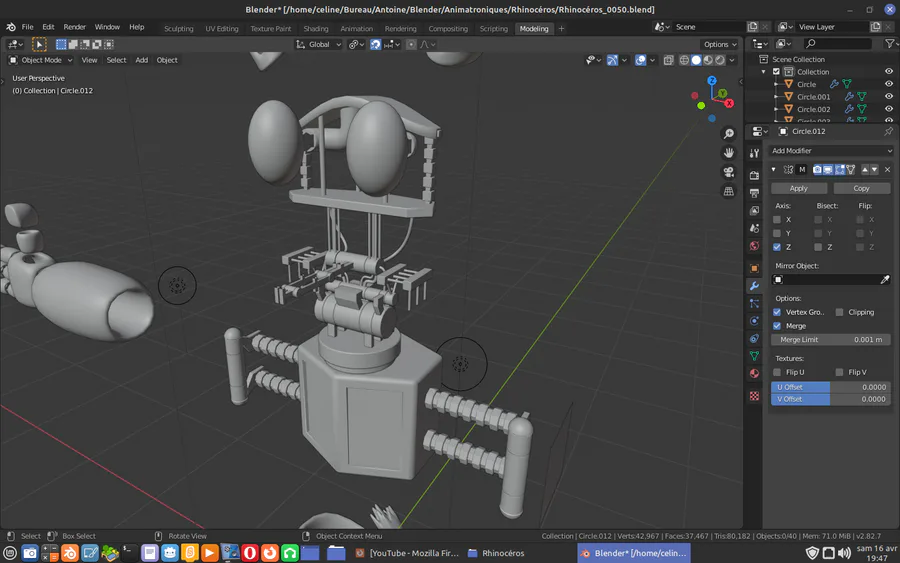
Task: Click U Offset slider
Action: click(x=831, y=387)
